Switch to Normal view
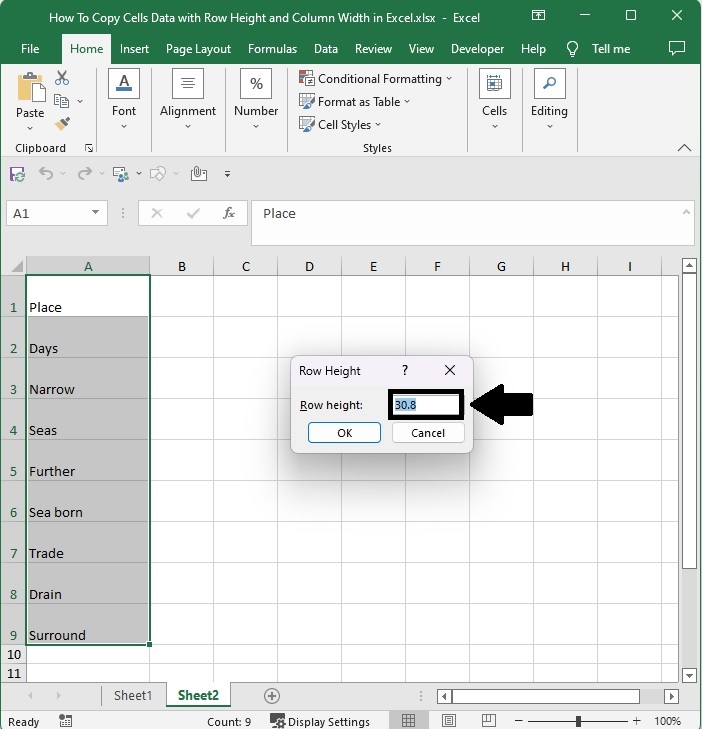Viewport: 702px width, 729px height. click(x=408, y=721)
